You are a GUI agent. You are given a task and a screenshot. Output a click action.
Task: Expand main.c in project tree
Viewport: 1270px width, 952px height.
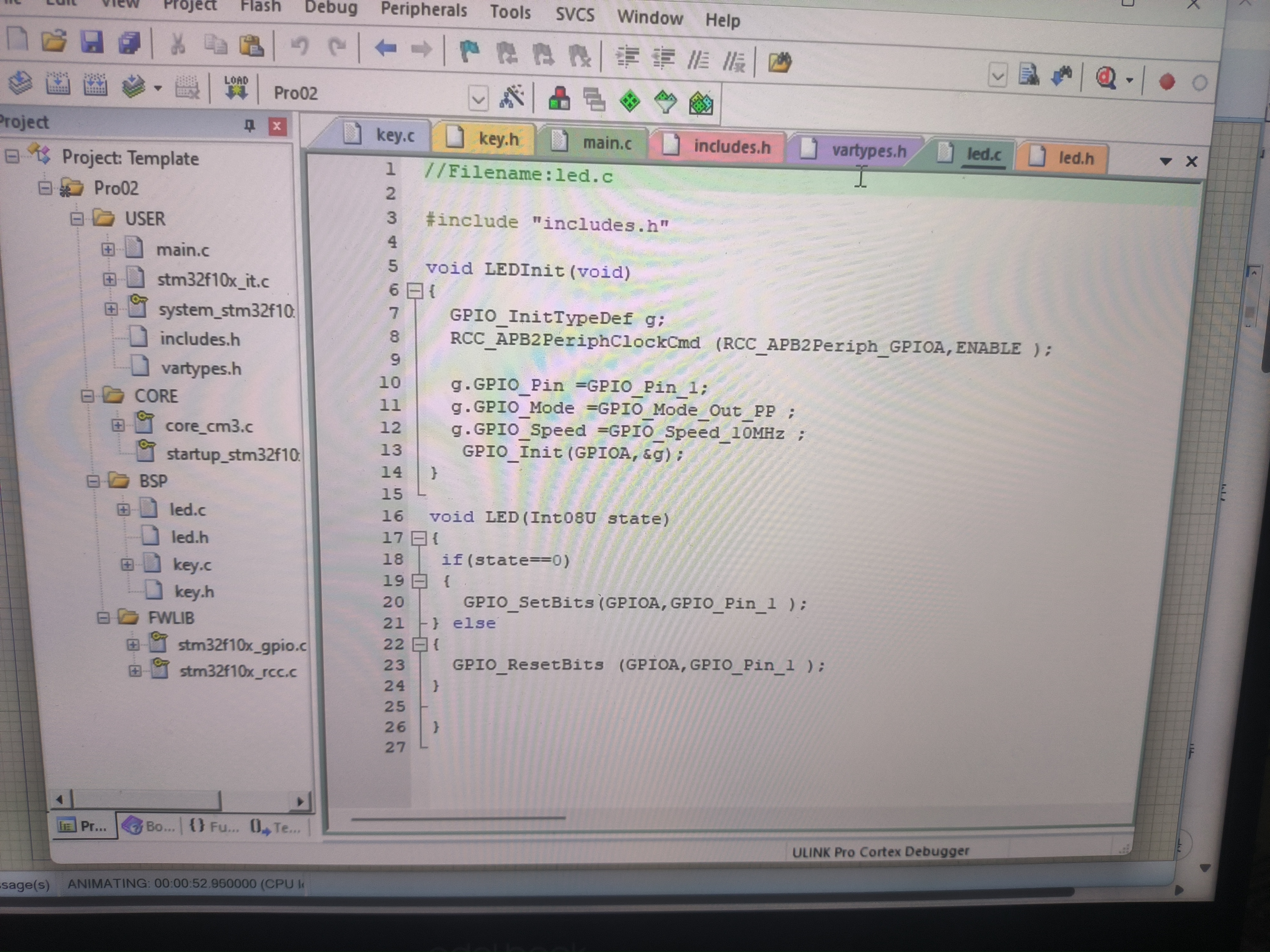point(108,249)
